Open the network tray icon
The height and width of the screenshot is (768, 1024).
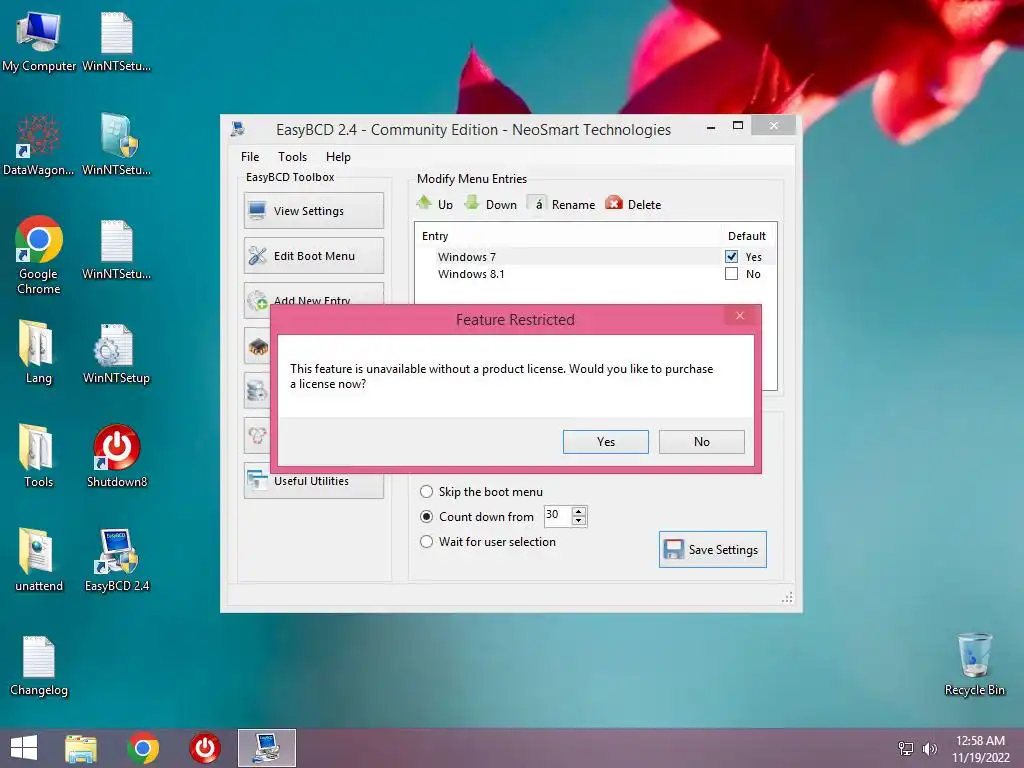906,748
